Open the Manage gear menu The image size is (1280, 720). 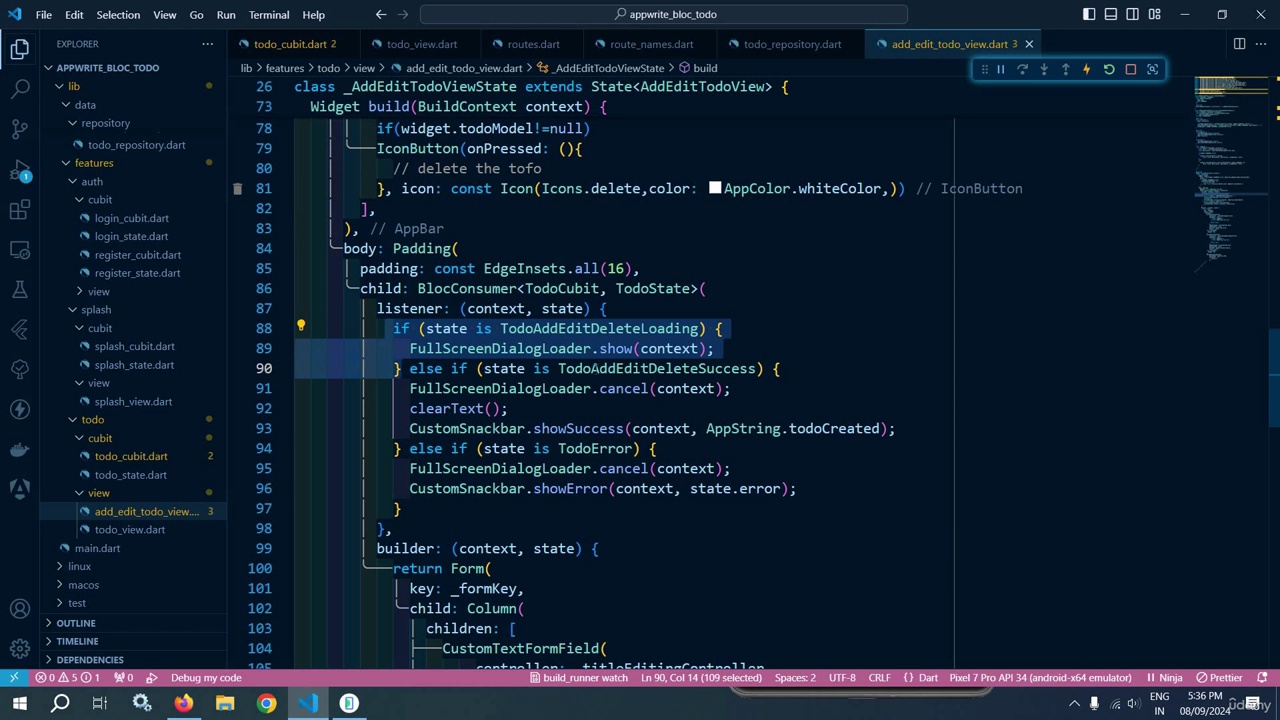click(20, 649)
